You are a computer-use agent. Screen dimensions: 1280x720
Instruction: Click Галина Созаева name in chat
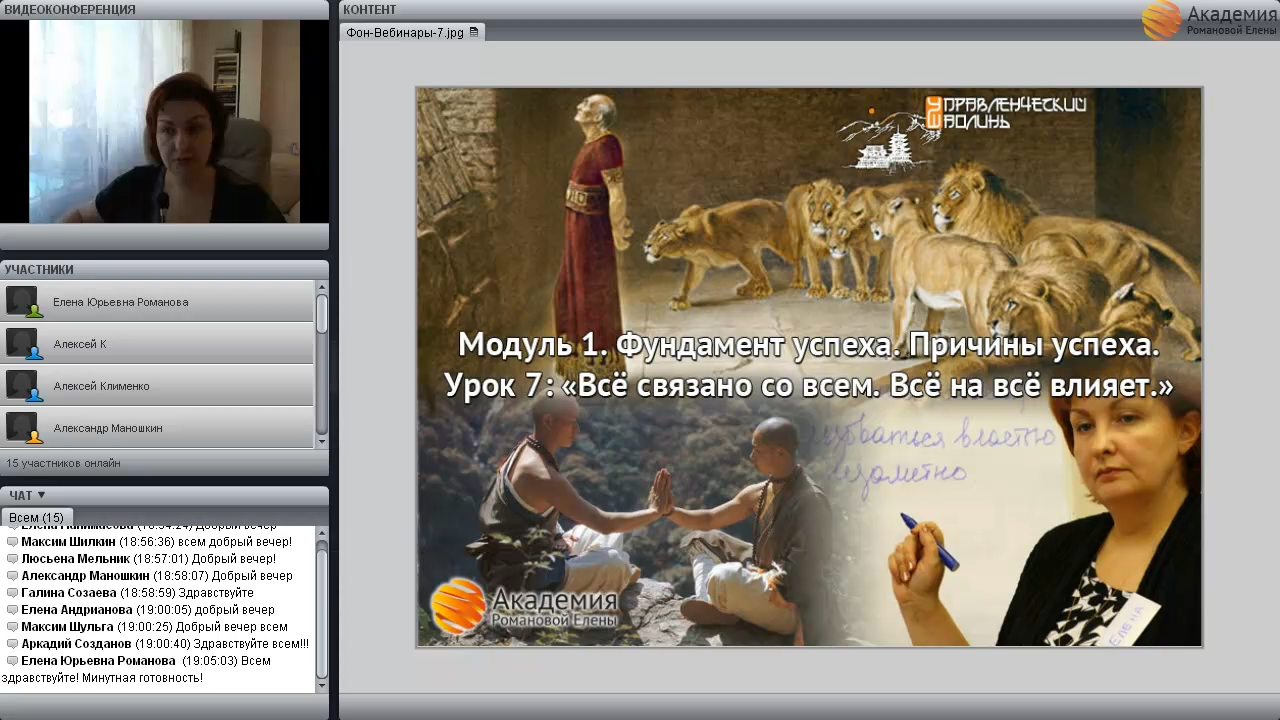click(69, 593)
